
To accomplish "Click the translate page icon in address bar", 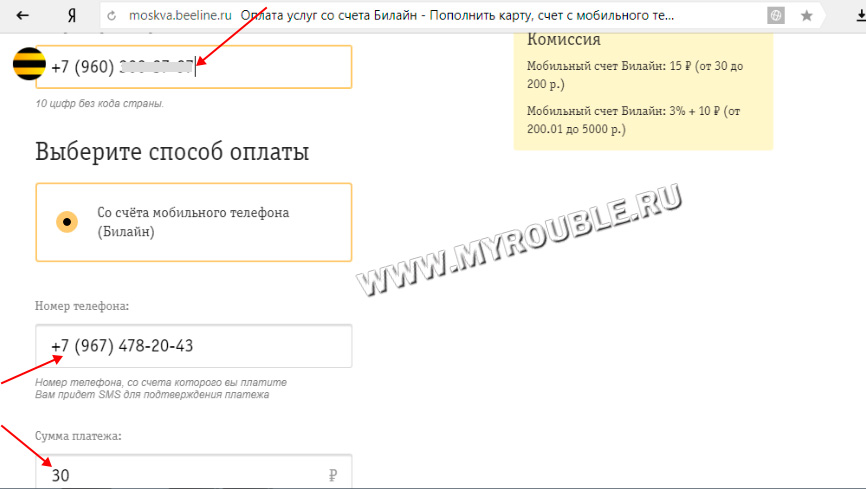I will tap(776, 16).
